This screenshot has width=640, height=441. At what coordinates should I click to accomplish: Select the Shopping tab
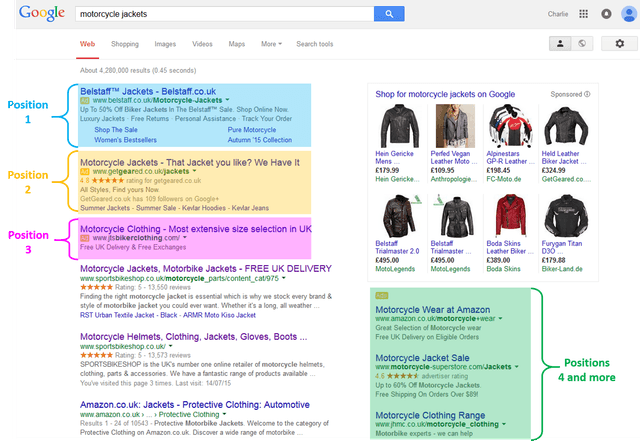point(125,44)
